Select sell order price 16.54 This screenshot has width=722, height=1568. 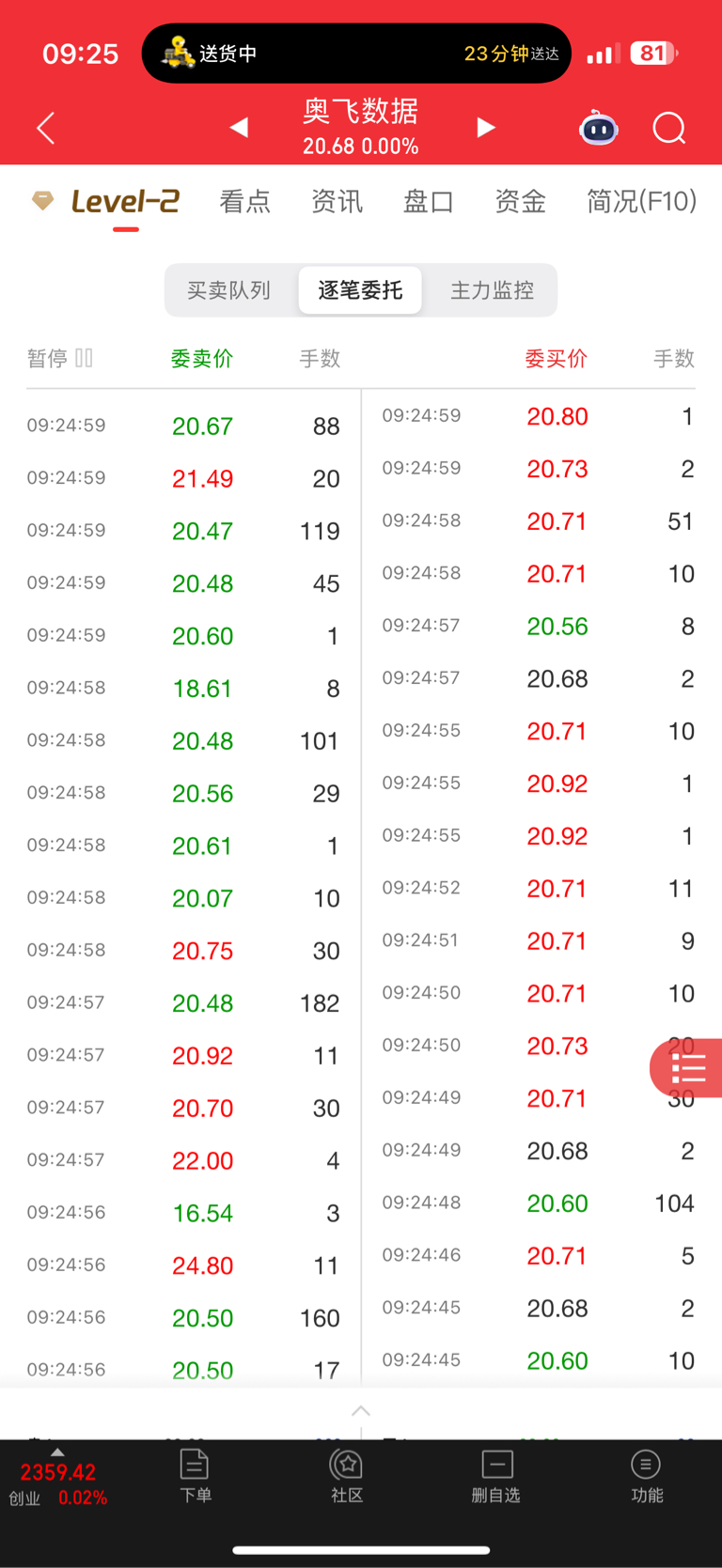click(202, 1213)
